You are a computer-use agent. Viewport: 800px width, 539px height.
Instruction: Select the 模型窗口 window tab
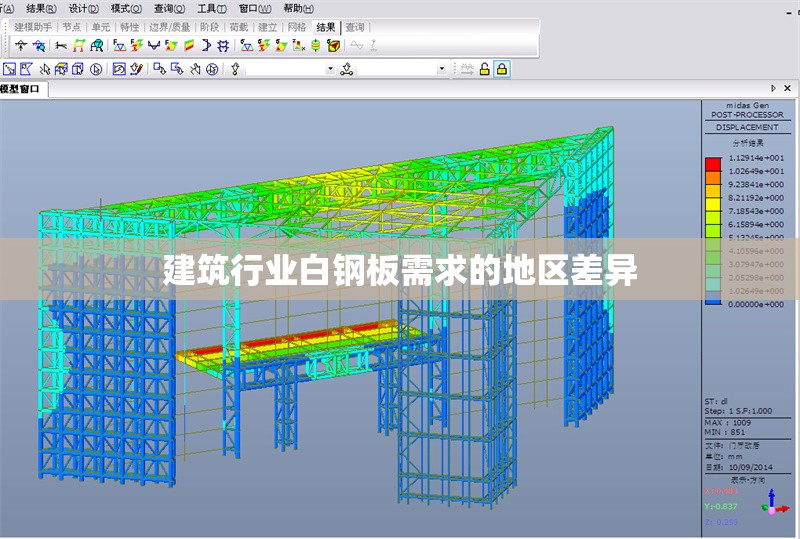(21, 89)
